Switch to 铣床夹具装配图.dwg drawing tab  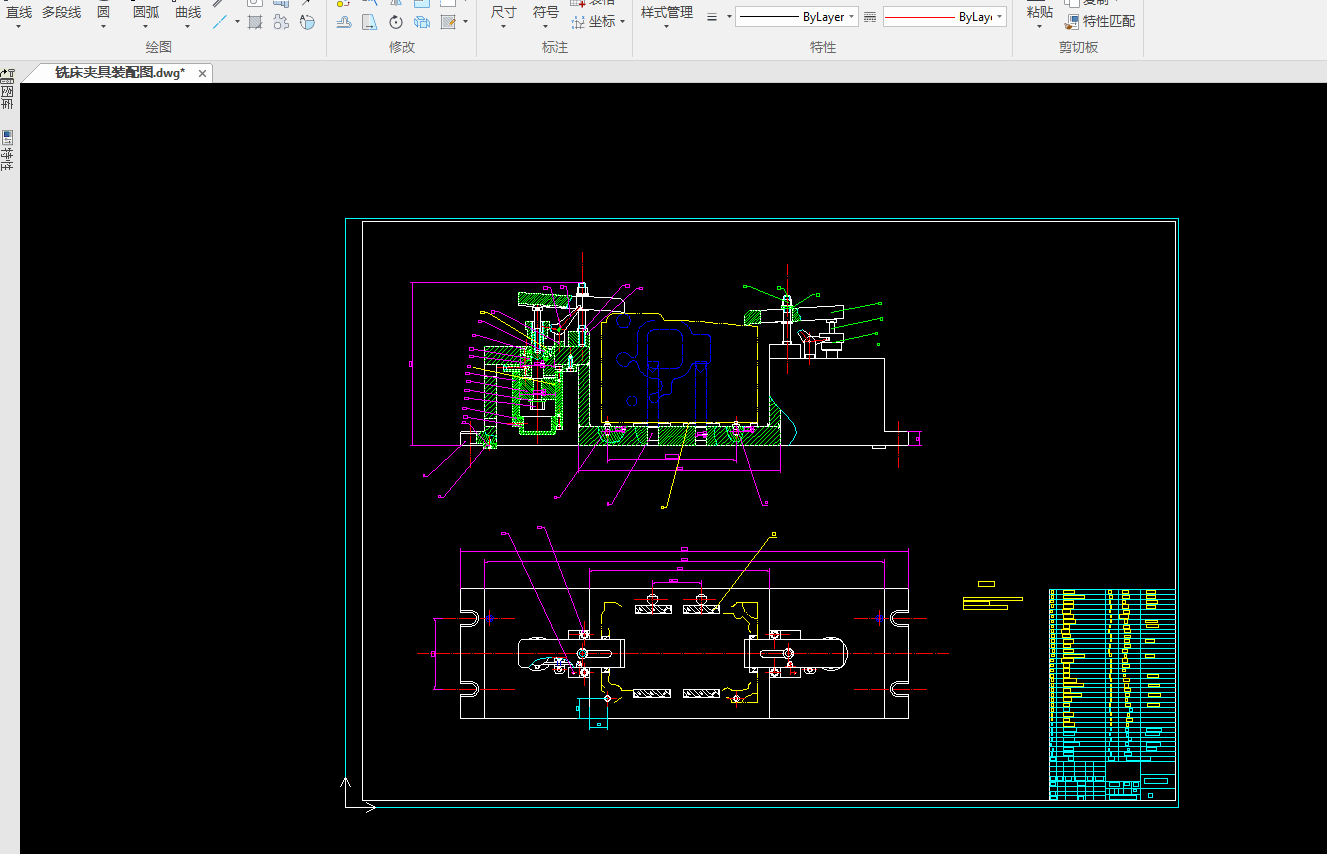[x=119, y=73]
